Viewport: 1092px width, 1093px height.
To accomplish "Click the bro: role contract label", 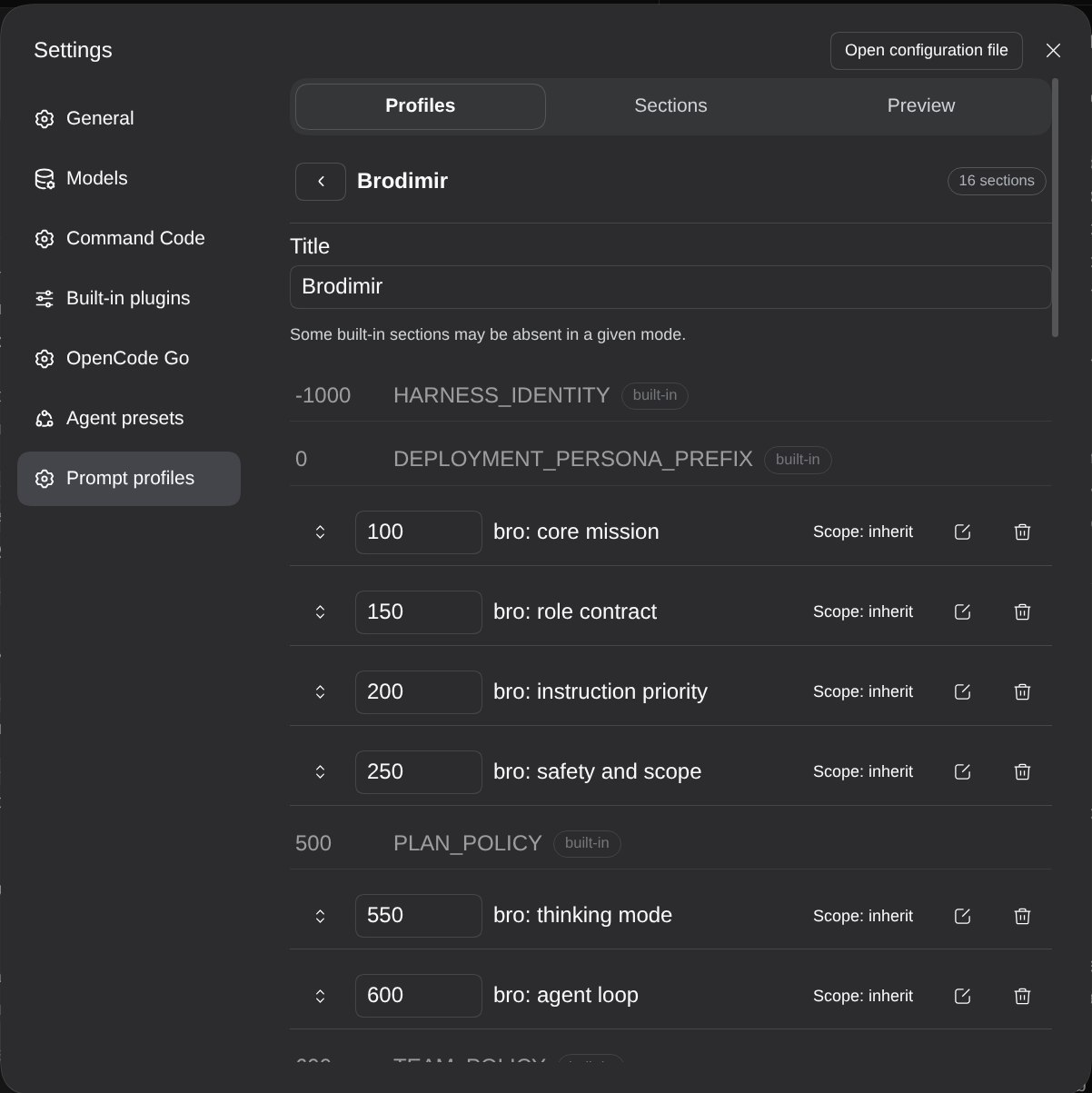I will (575, 612).
